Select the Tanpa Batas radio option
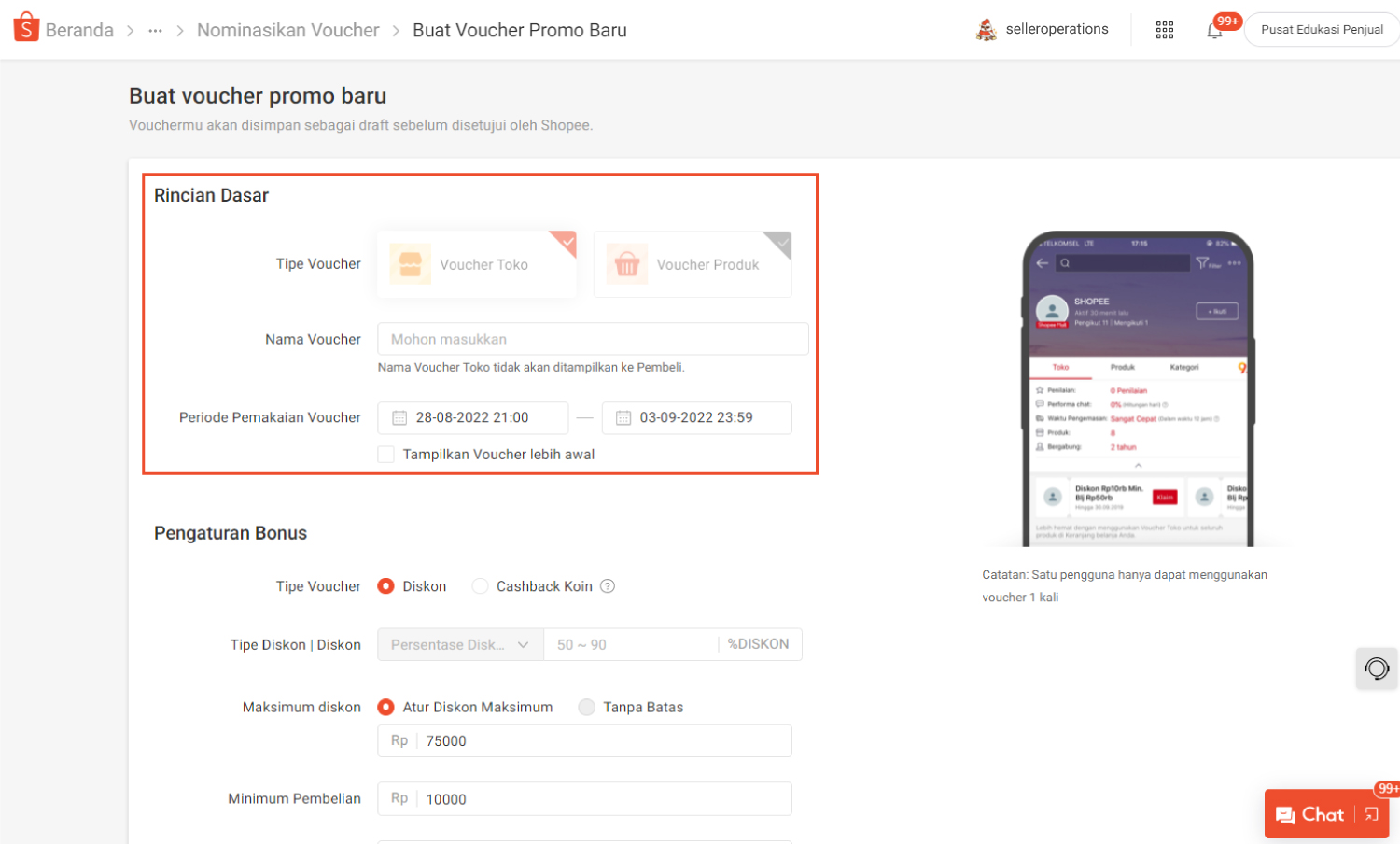Viewport: 1400px width, 844px height. (586, 708)
